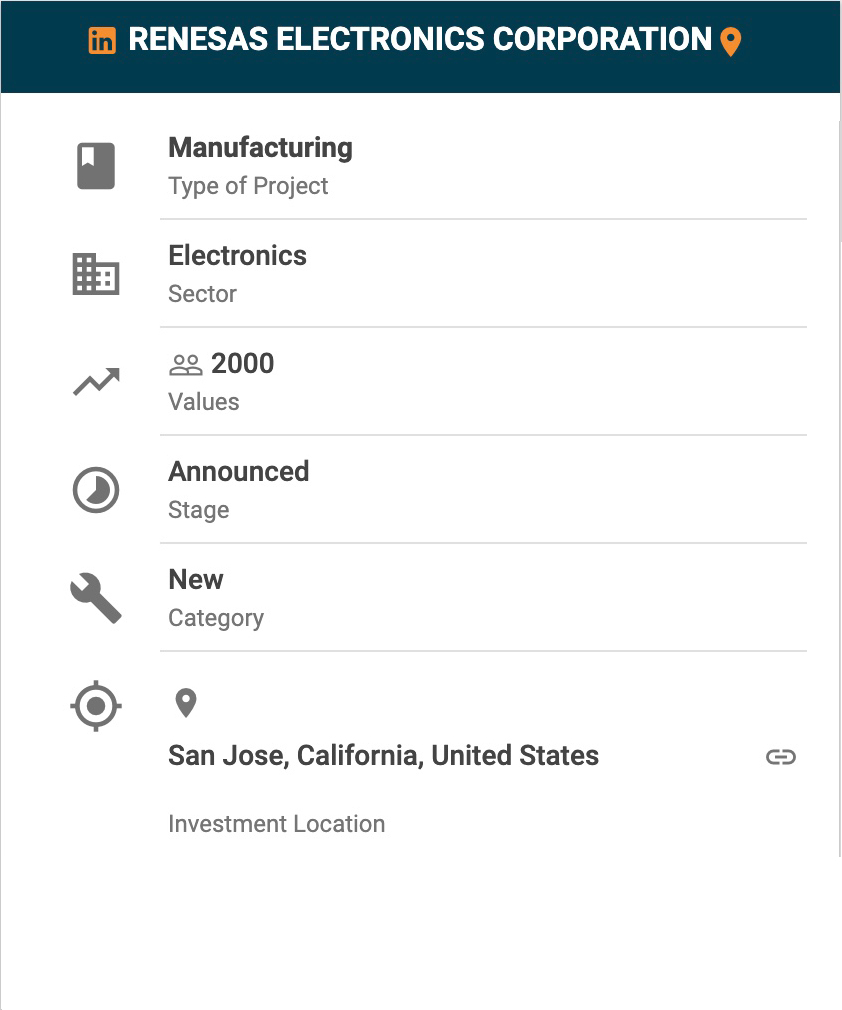This screenshot has height=1010, width=842.
Task: Click the Type of Project label
Action: tap(248, 186)
